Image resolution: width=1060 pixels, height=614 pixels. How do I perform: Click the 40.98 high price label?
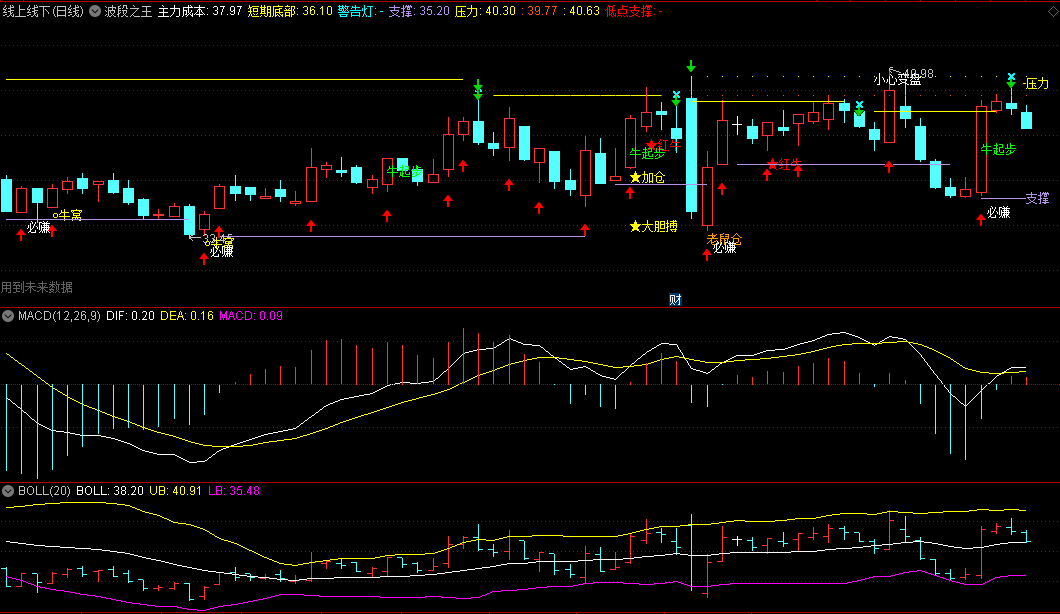point(919,73)
